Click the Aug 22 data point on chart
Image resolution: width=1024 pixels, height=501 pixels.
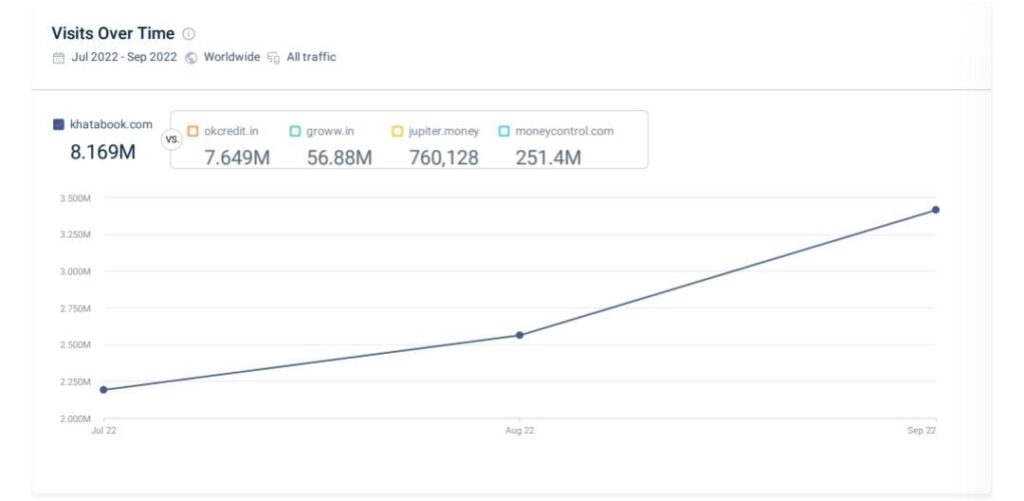519,335
